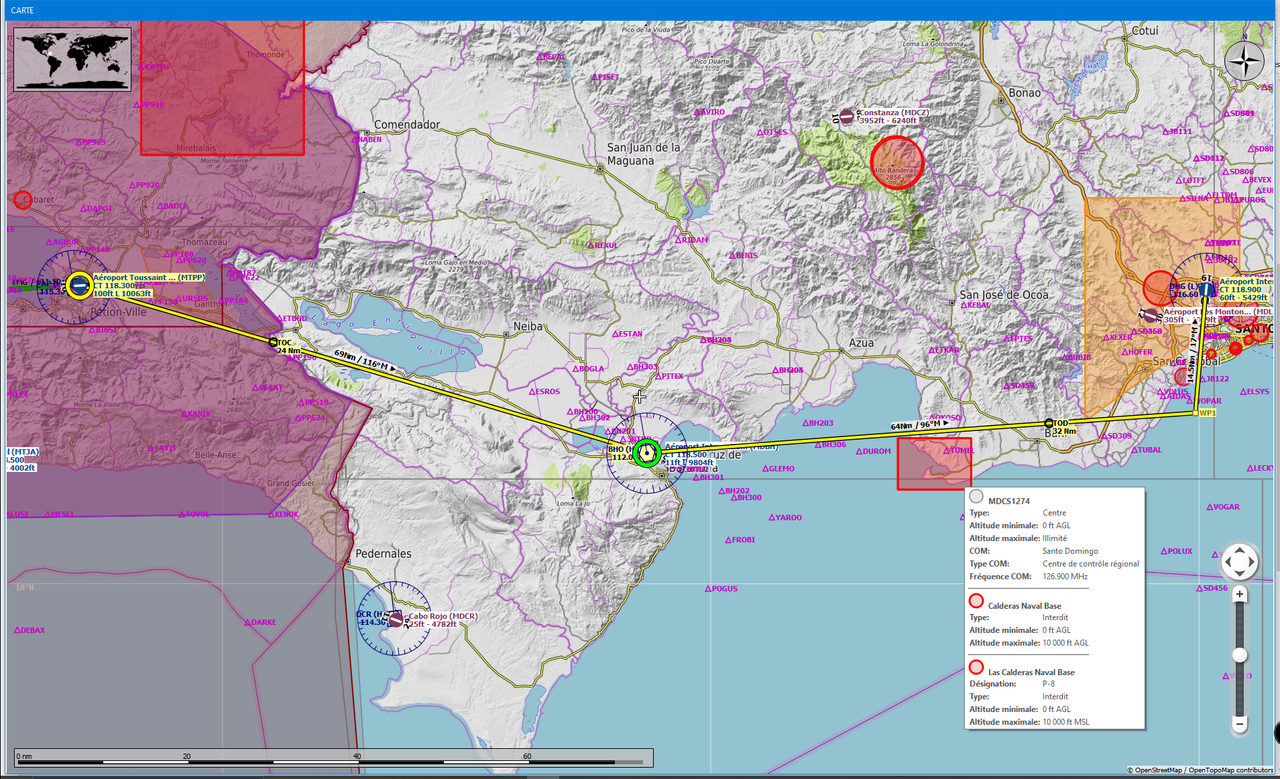
Task: Select the REXUL waypoint triangle
Action: (591, 245)
